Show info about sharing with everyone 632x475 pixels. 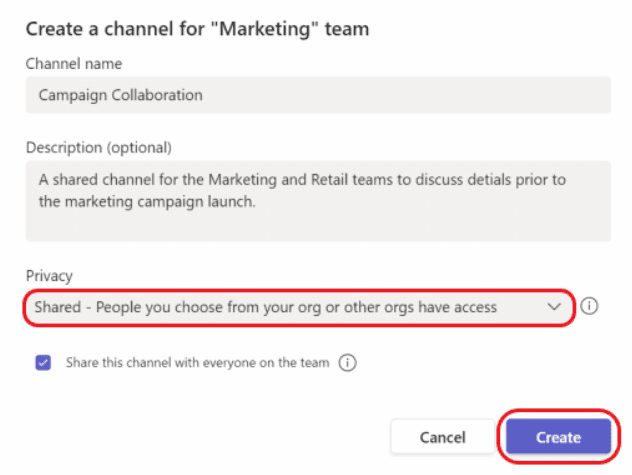coord(347,362)
